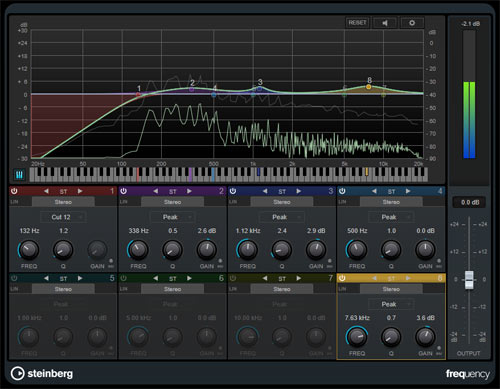
Task: Click band 7 left arrow for processing mode
Action: 265,278
